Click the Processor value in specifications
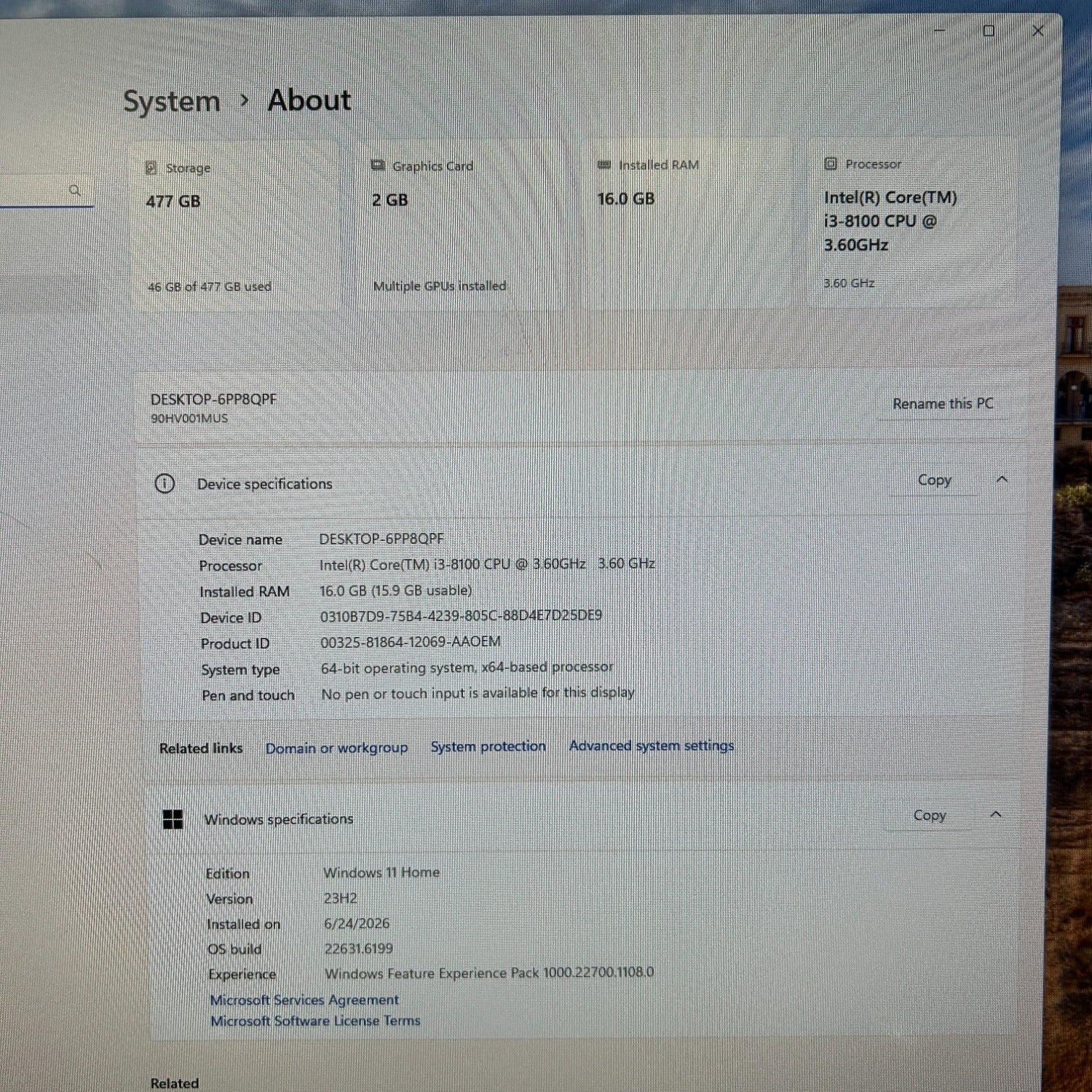This screenshot has height=1092, width=1092. pos(487,564)
